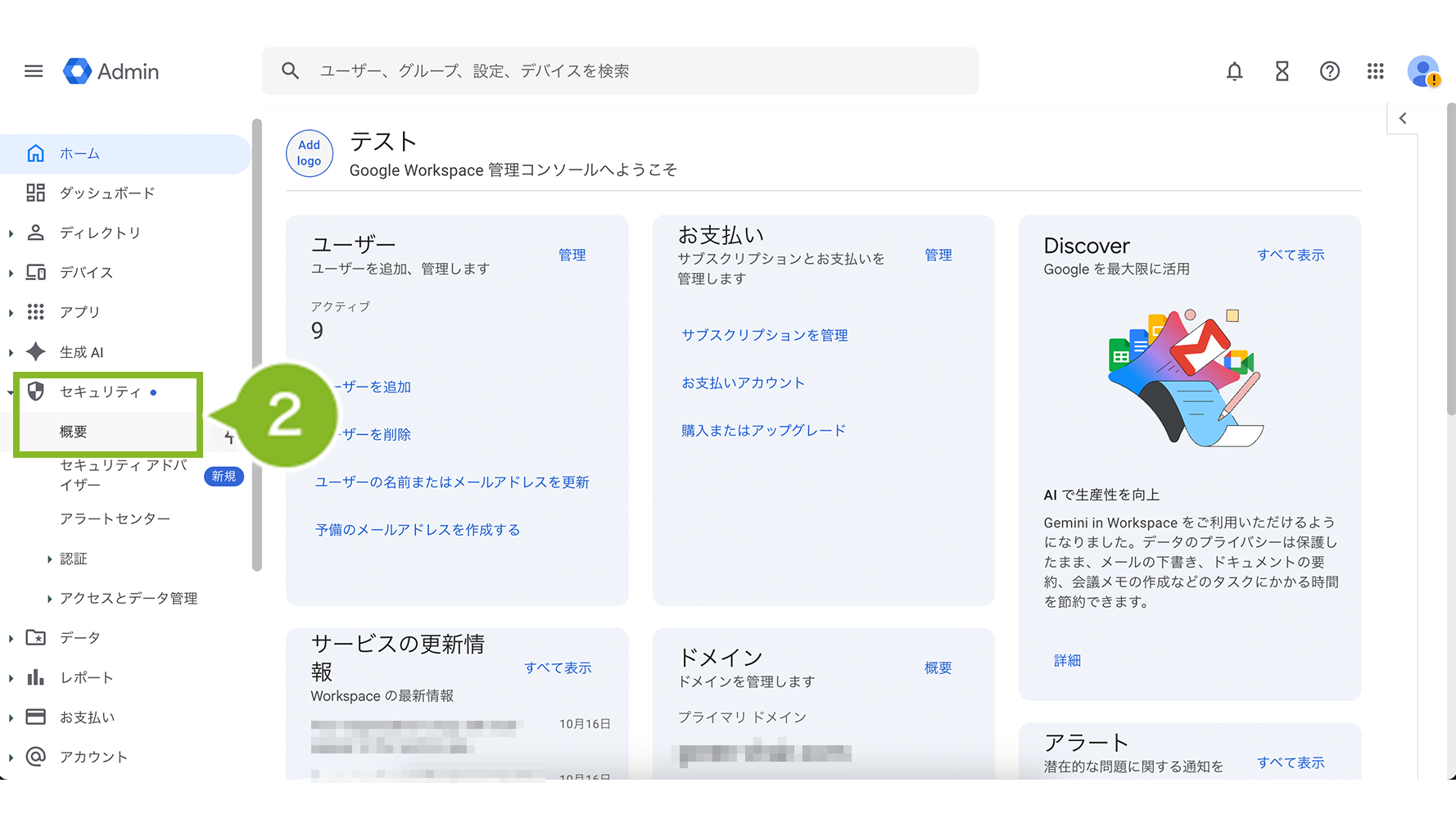This screenshot has width=1456, height=819.
Task: Expand the ディレクトリ tree arrow
Action: [11, 233]
